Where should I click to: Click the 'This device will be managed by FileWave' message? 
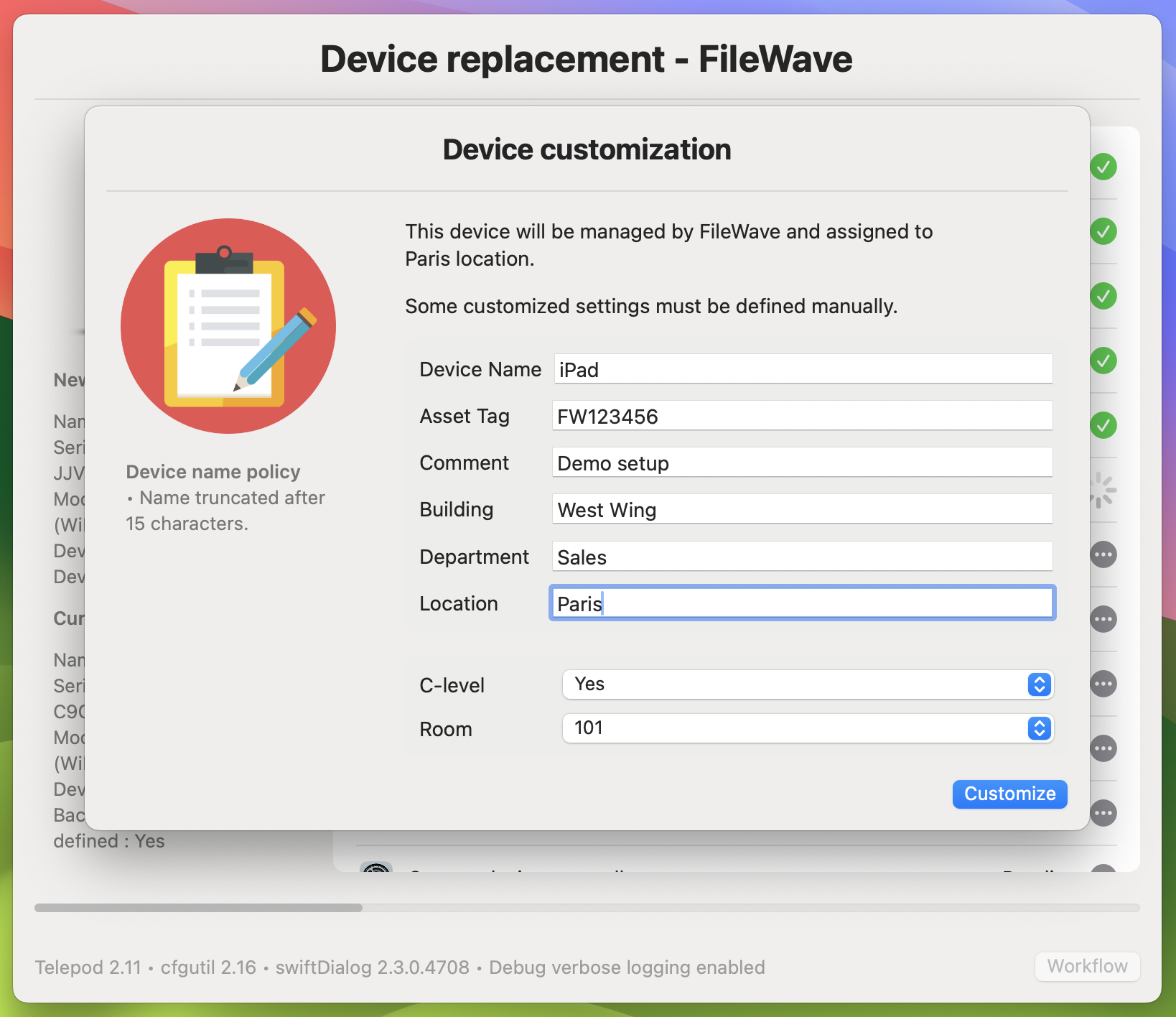tap(669, 245)
